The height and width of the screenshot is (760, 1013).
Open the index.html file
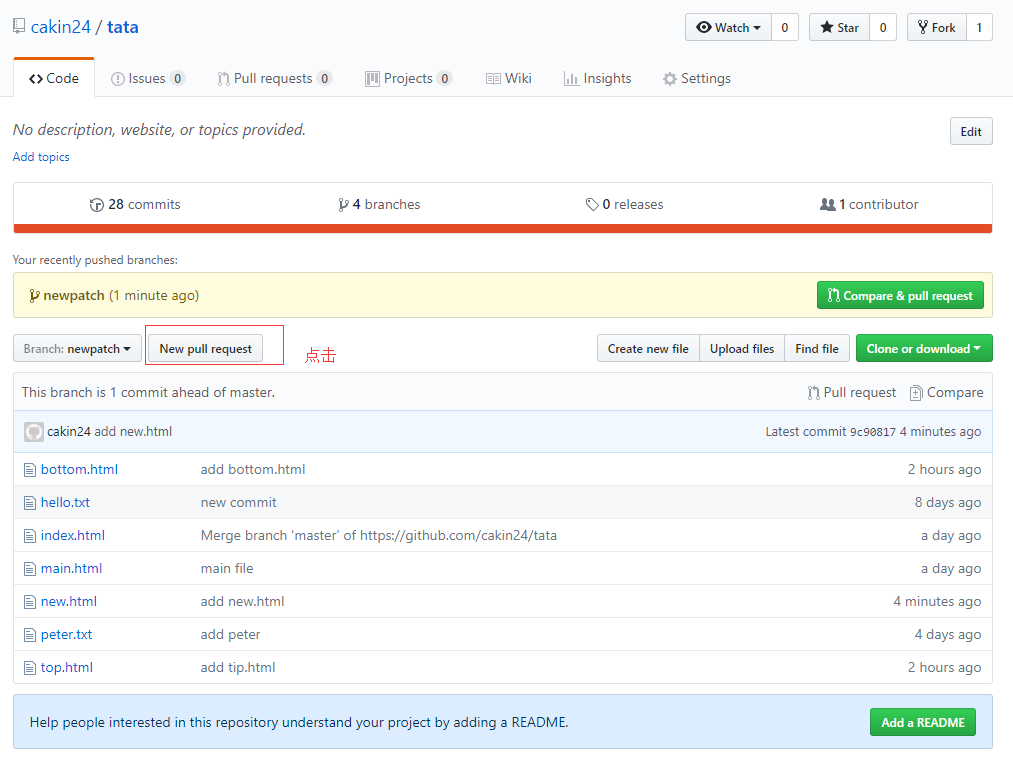(72, 535)
